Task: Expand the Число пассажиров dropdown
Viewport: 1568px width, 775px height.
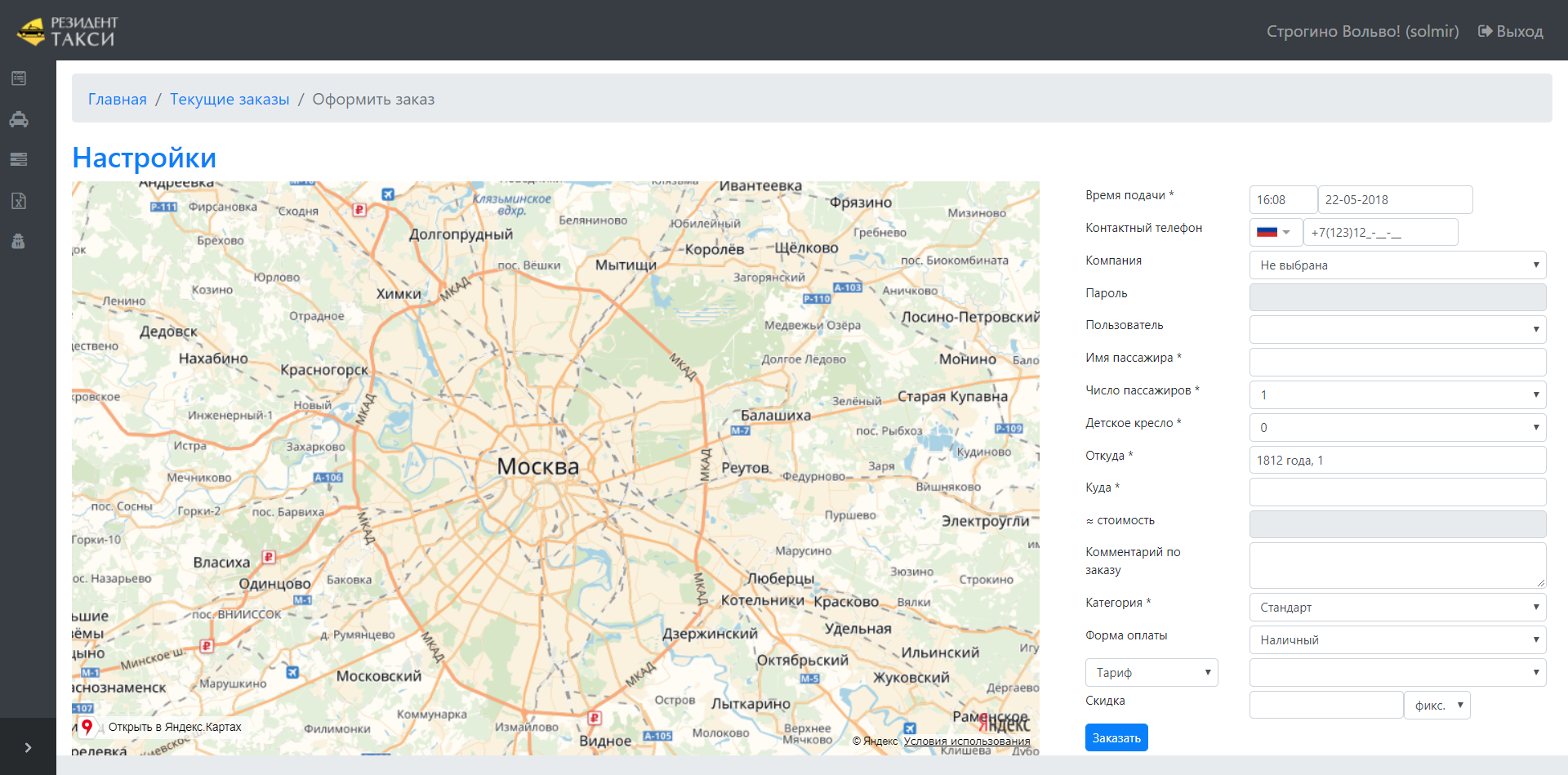Action: pyautogui.click(x=1396, y=395)
